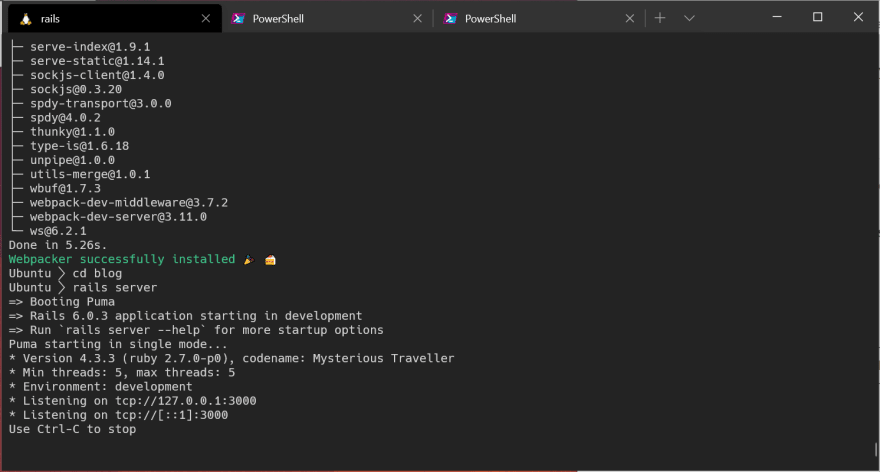Click the text spdy@4.0.2
The height and width of the screenshot is (472, 880).
tap(65, 117)
